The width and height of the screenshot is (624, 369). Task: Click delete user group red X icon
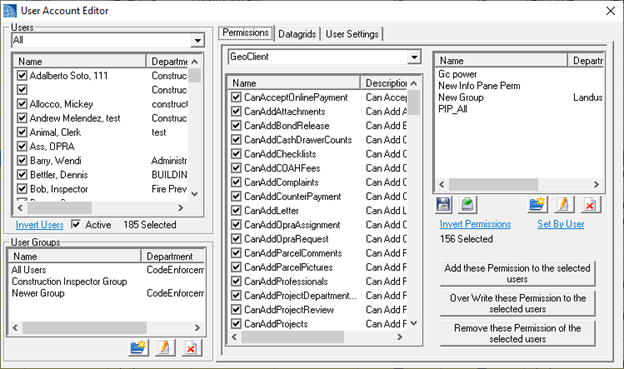[x=191, y=348]
